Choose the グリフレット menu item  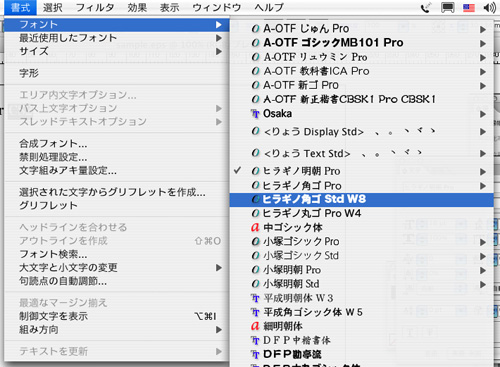[117, 205]
